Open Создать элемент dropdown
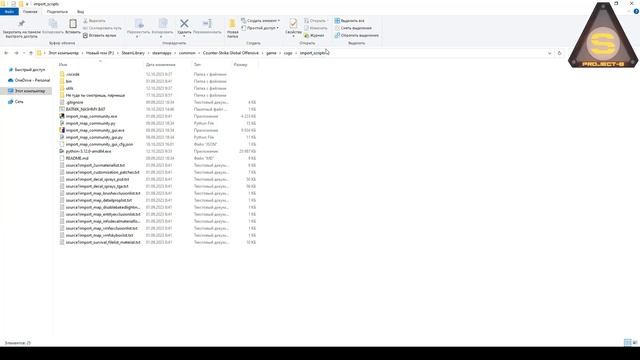 (x=261, y=21)
